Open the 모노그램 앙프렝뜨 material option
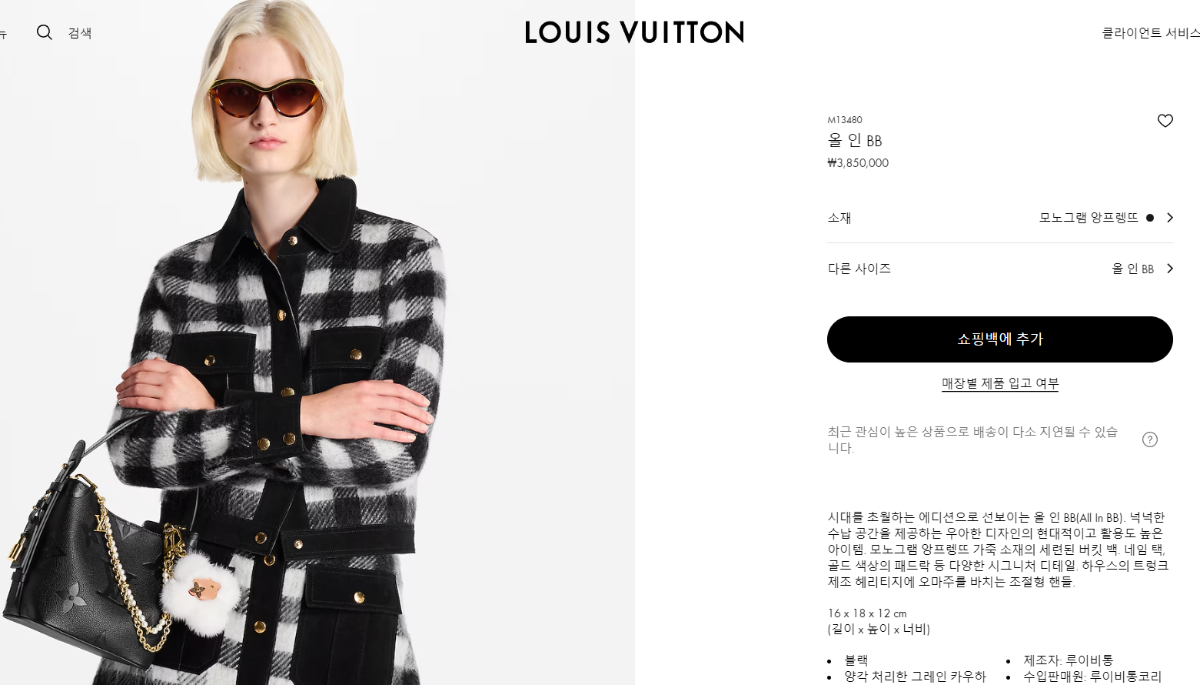This screenshot has height=685, width=1200. (x=1089, y=217)
